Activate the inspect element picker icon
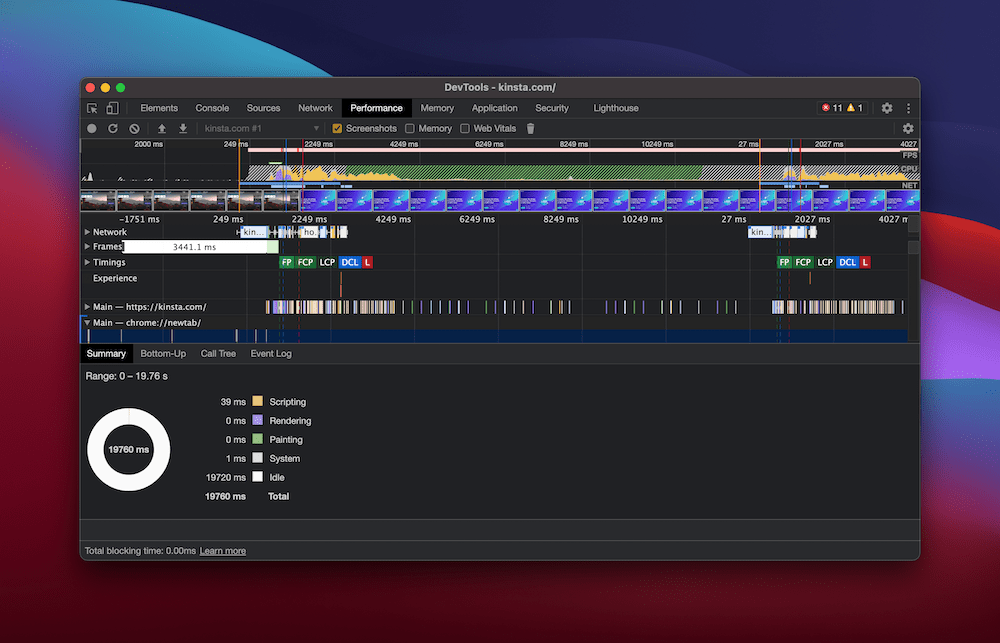This screenshot has width=1000, height=643. (92, 108)
